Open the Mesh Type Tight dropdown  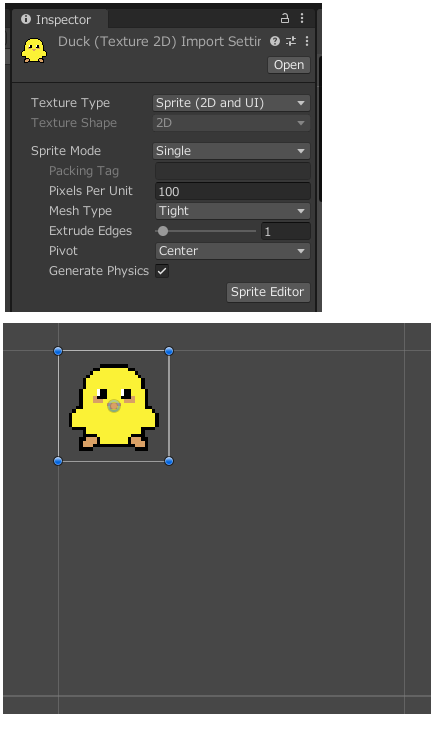[x=232, y=211]
